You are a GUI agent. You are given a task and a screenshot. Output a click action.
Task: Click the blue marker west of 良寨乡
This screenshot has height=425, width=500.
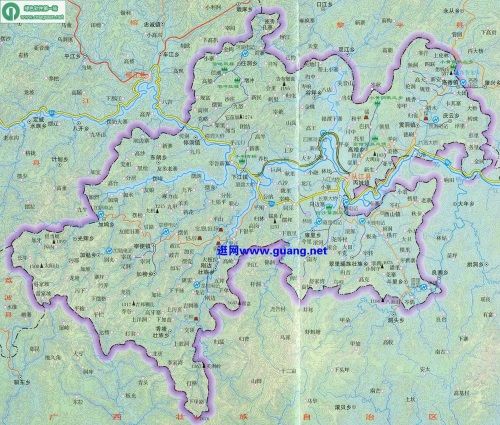click(x=424, y=287)
